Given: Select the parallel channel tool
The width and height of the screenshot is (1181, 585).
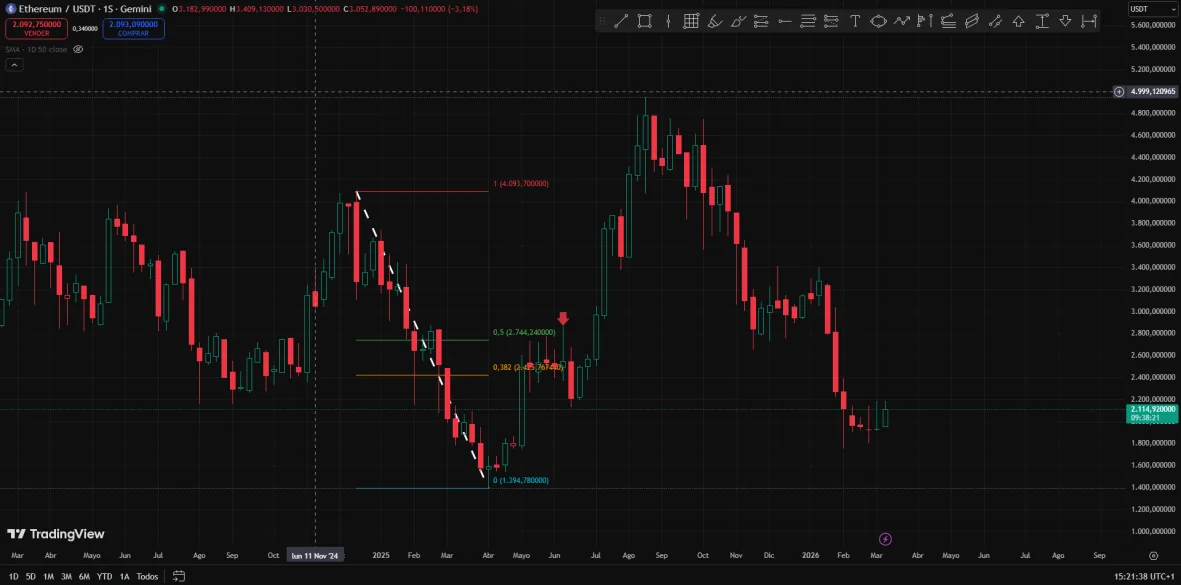Looking at the screenshot, I should click(972, 21).
